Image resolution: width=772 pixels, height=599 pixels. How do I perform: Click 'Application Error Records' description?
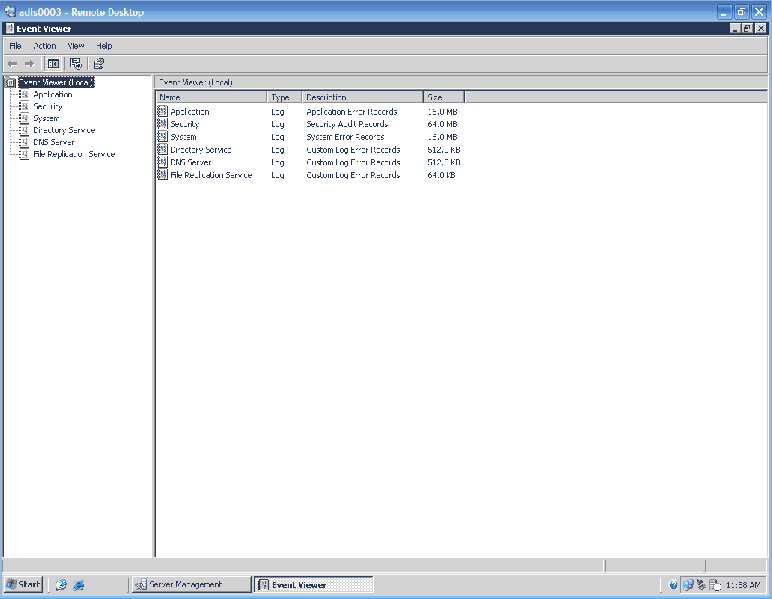pos(352,112)
